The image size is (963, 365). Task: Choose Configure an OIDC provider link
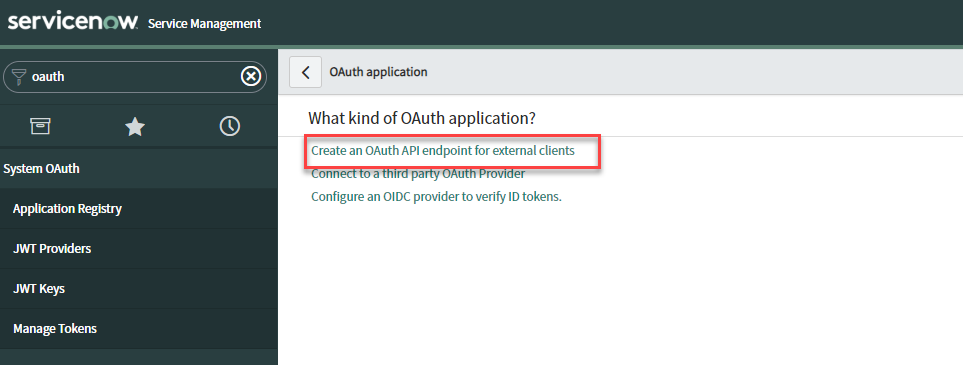pyautogui.click(x=437, y=197)
